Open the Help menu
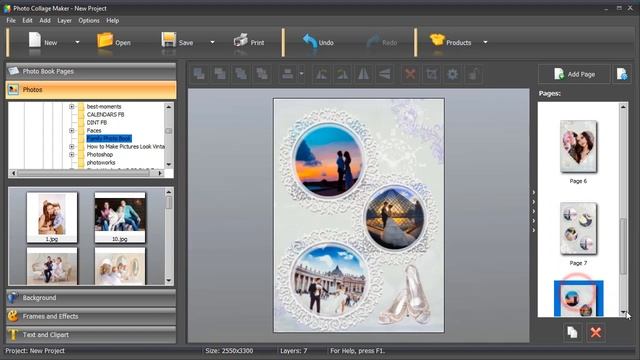Image resolution: width=640 pixels, height=360 pixels. [113, 20]
